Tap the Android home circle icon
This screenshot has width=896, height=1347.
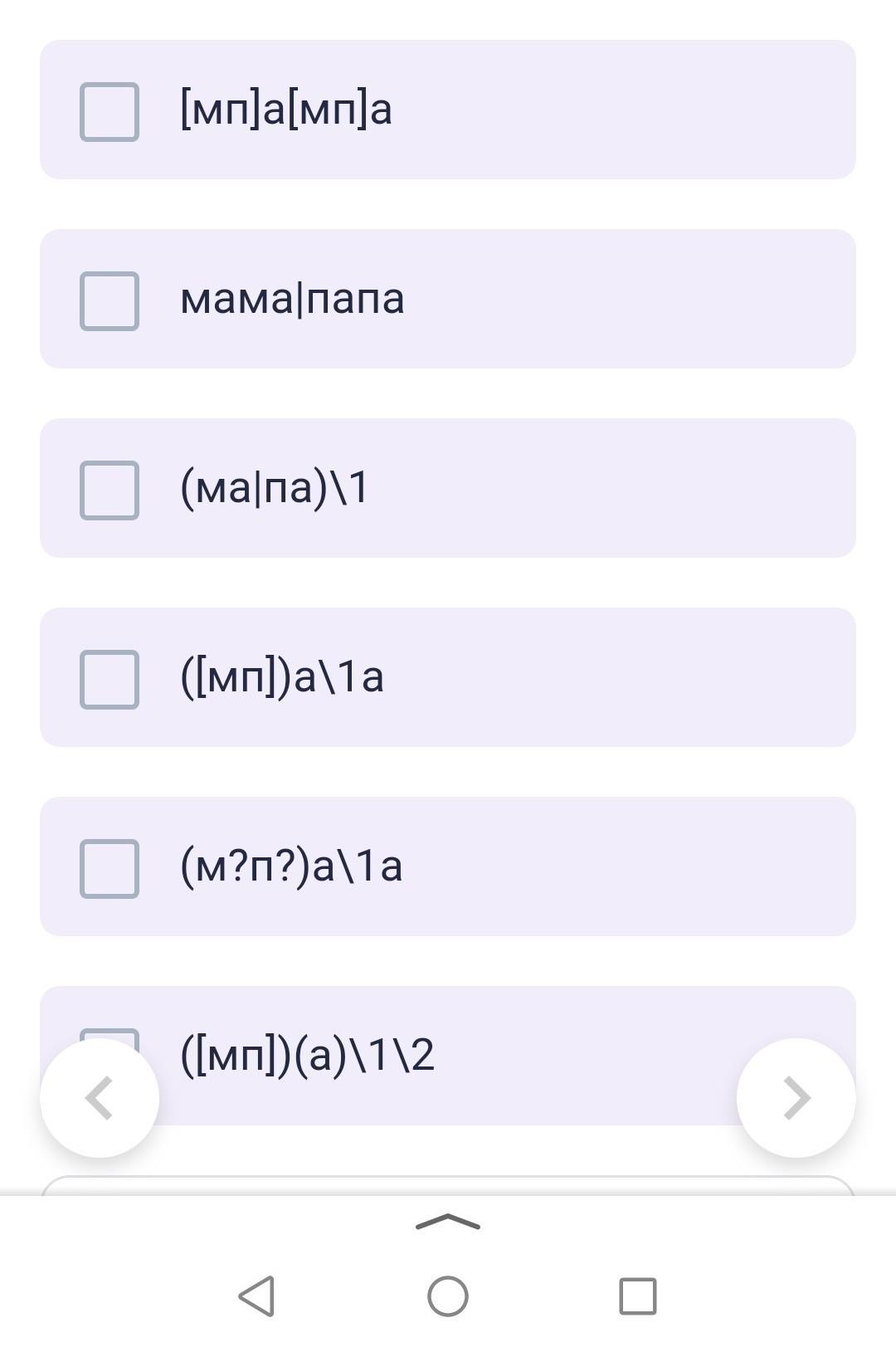[448, 1296]
